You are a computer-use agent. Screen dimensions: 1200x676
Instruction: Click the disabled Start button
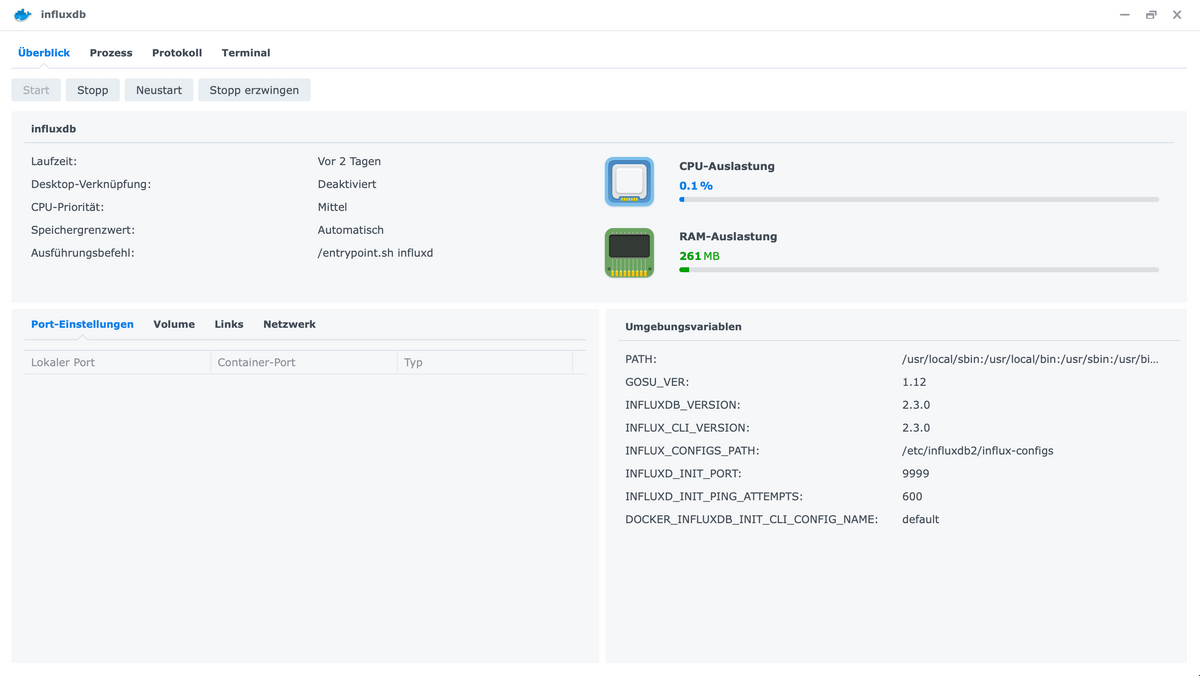click(36, 90)
